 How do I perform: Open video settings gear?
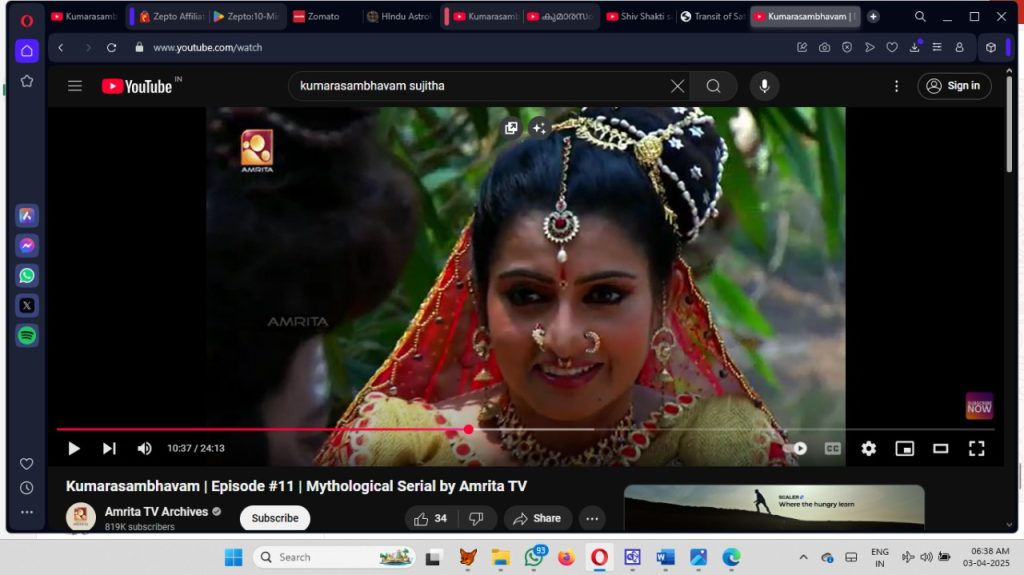pyautogui.click(x=868, y=448)
